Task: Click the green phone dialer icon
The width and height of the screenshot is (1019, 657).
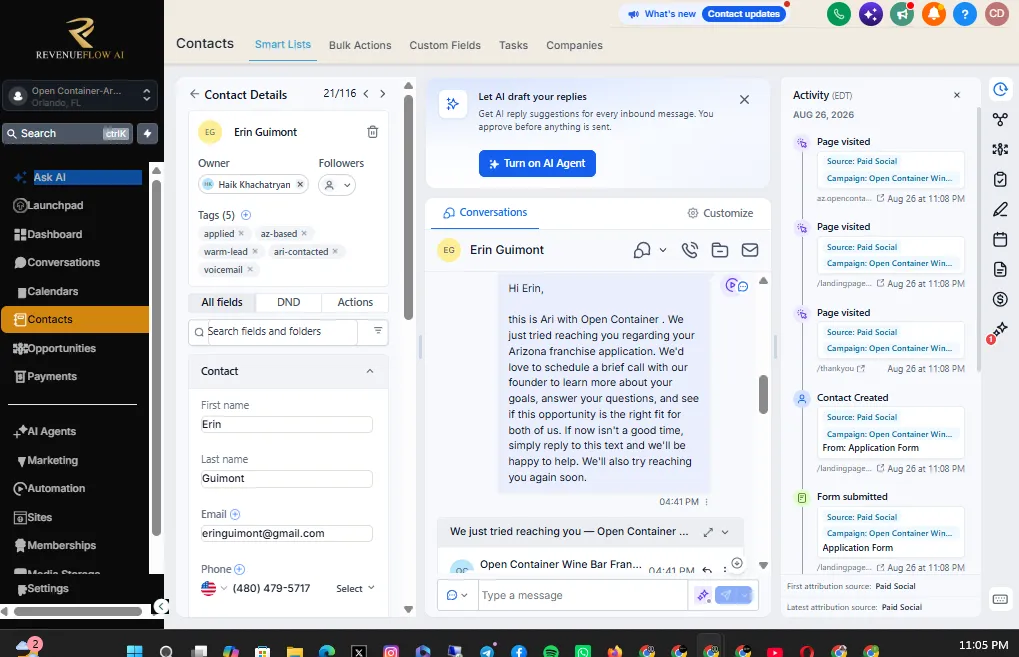Action: point(838,14)
